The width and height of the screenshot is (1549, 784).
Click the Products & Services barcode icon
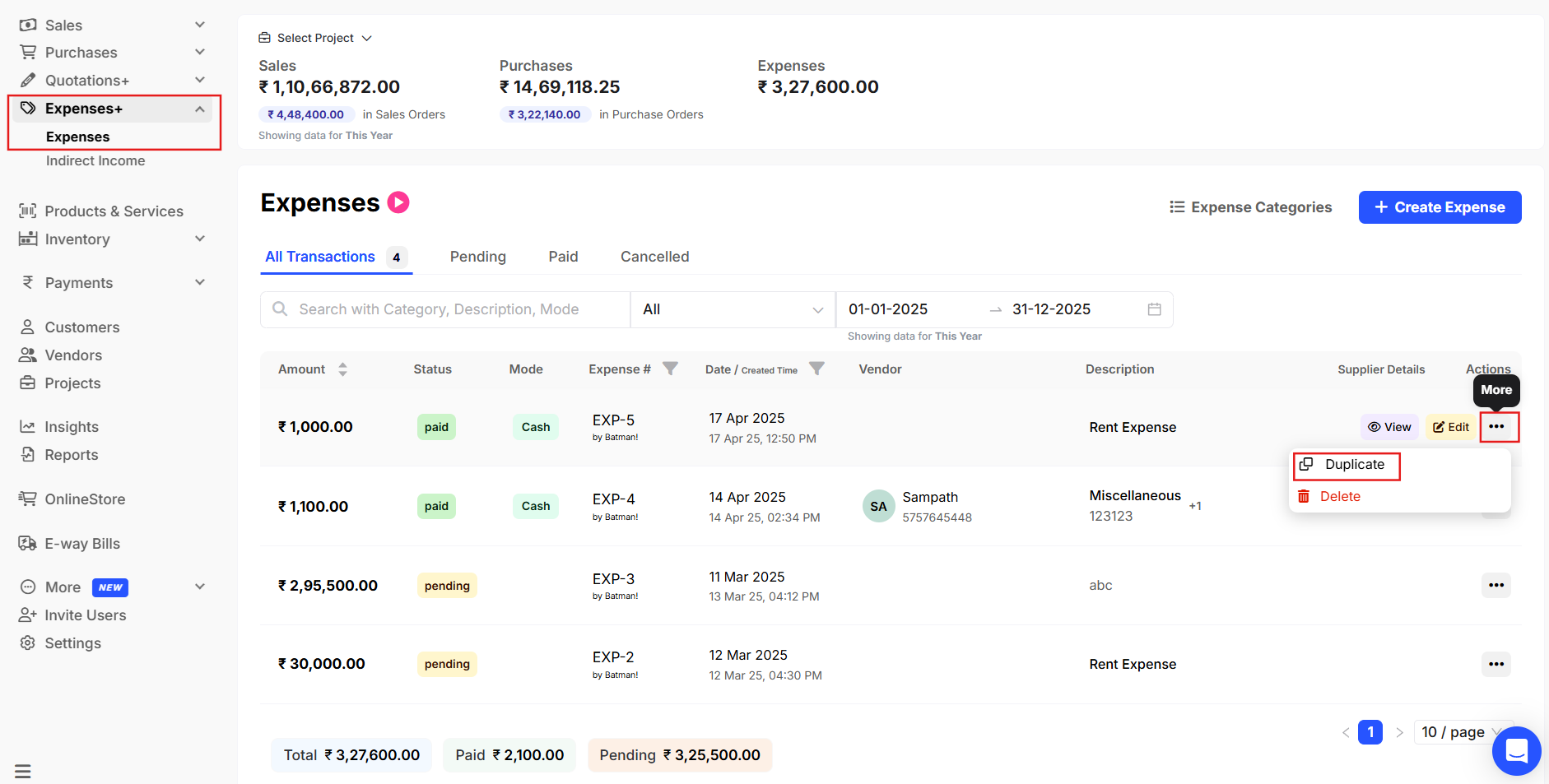tap(28, 211)
